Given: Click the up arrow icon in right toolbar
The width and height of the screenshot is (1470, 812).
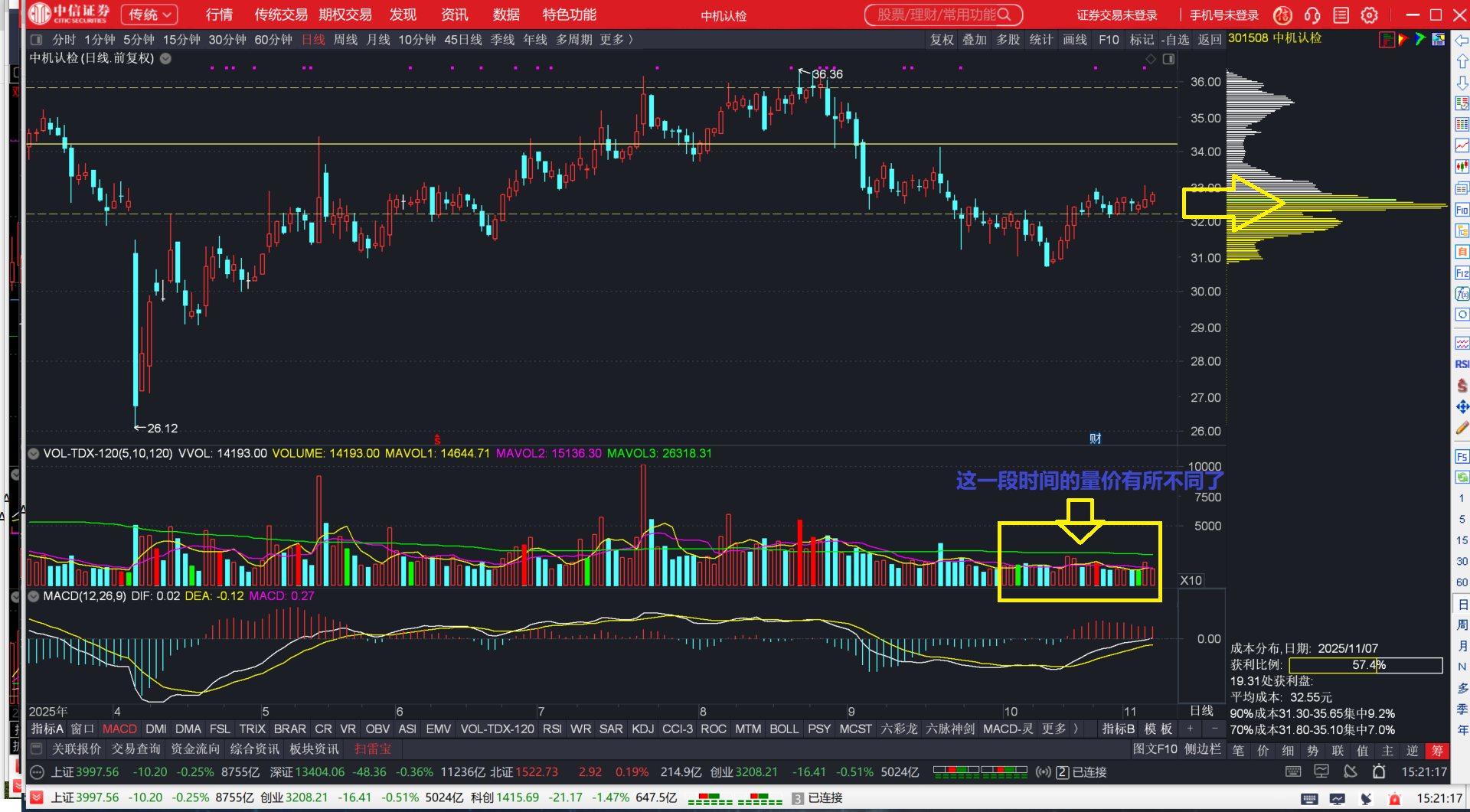Looking at the screenshot, I should 1462,61.
